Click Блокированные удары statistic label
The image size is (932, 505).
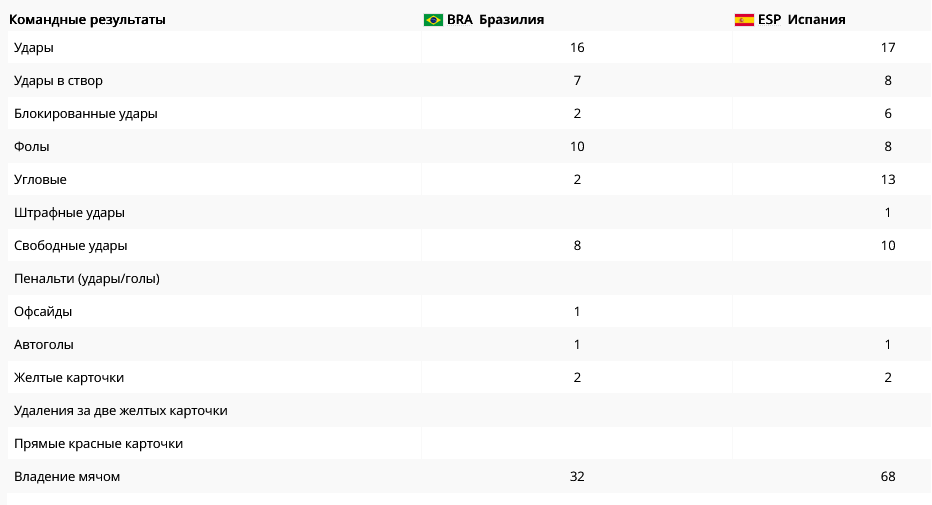86,113
